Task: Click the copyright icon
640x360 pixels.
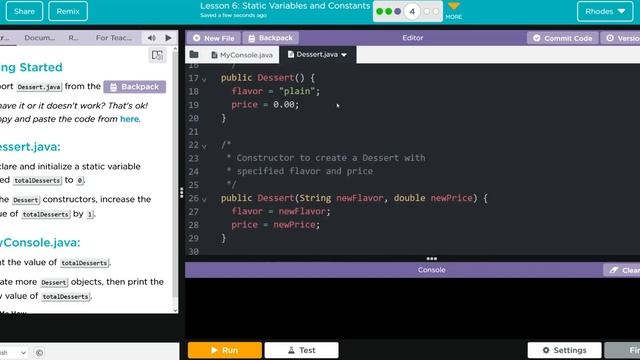Action: [x=40, y=352]
